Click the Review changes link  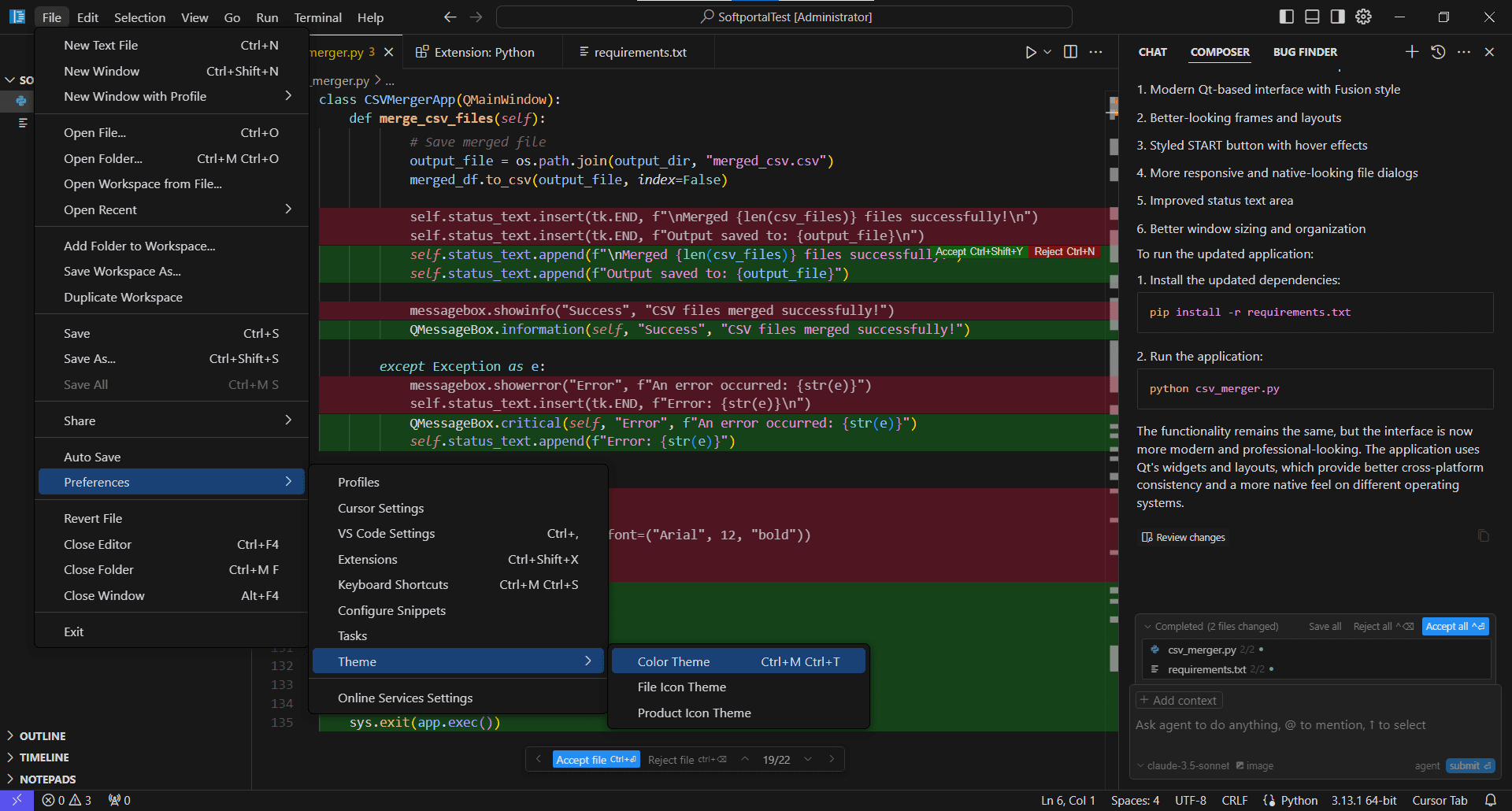point(1184,537)
